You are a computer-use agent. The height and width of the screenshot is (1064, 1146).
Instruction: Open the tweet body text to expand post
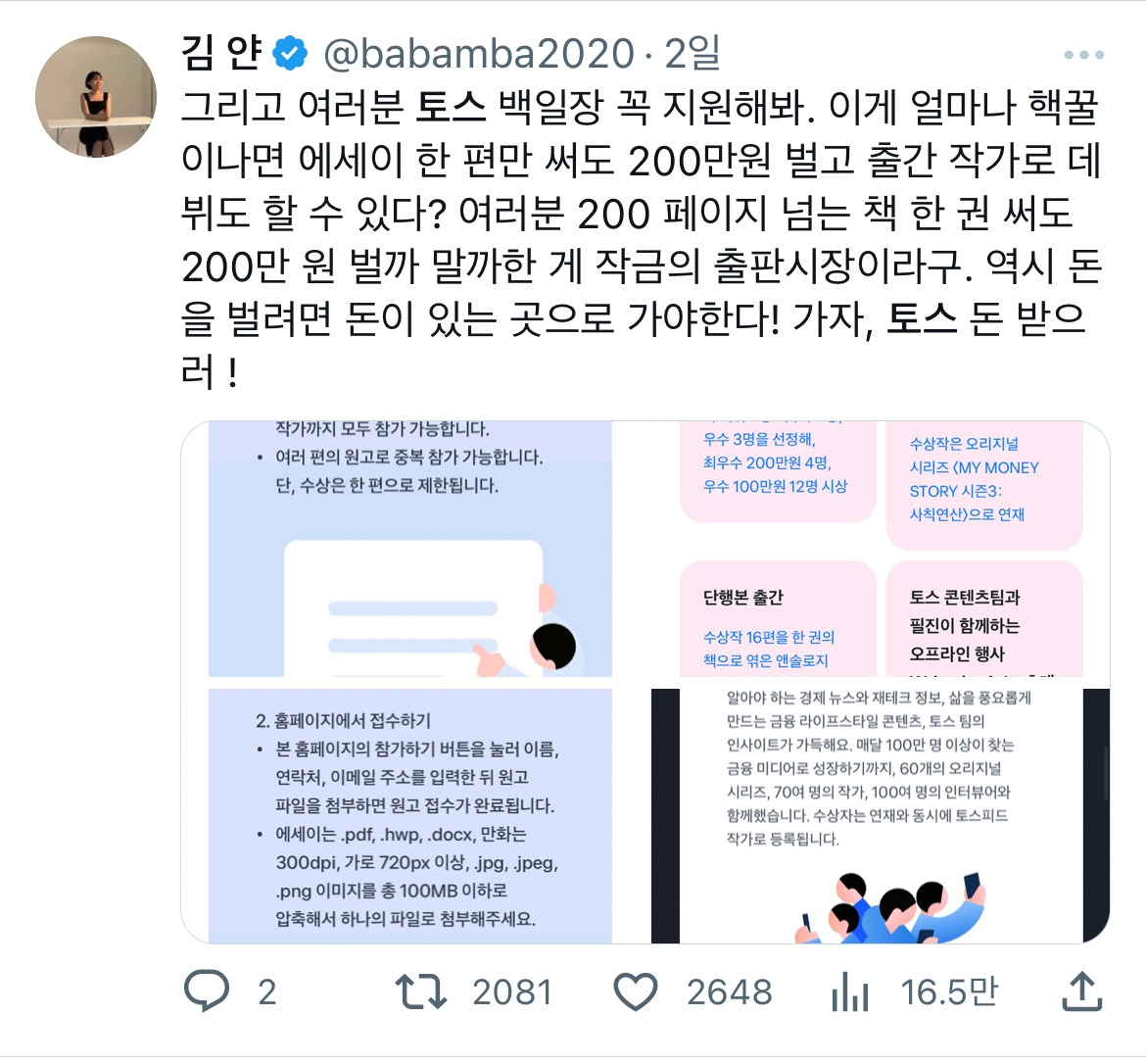tap(641, 240)
